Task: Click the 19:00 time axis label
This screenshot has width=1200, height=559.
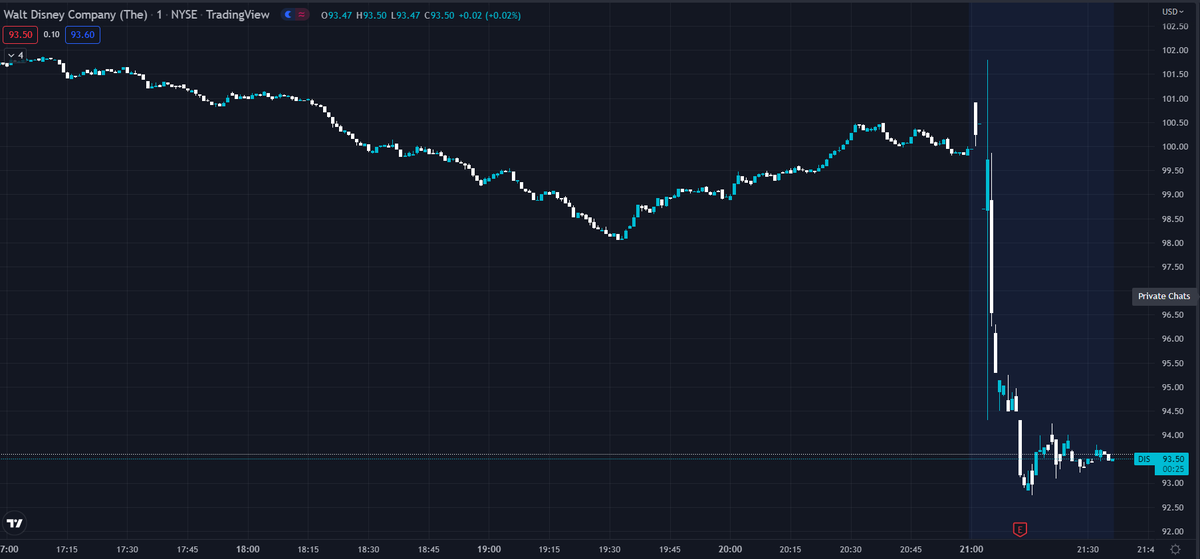Action: [x=489, y=549]
